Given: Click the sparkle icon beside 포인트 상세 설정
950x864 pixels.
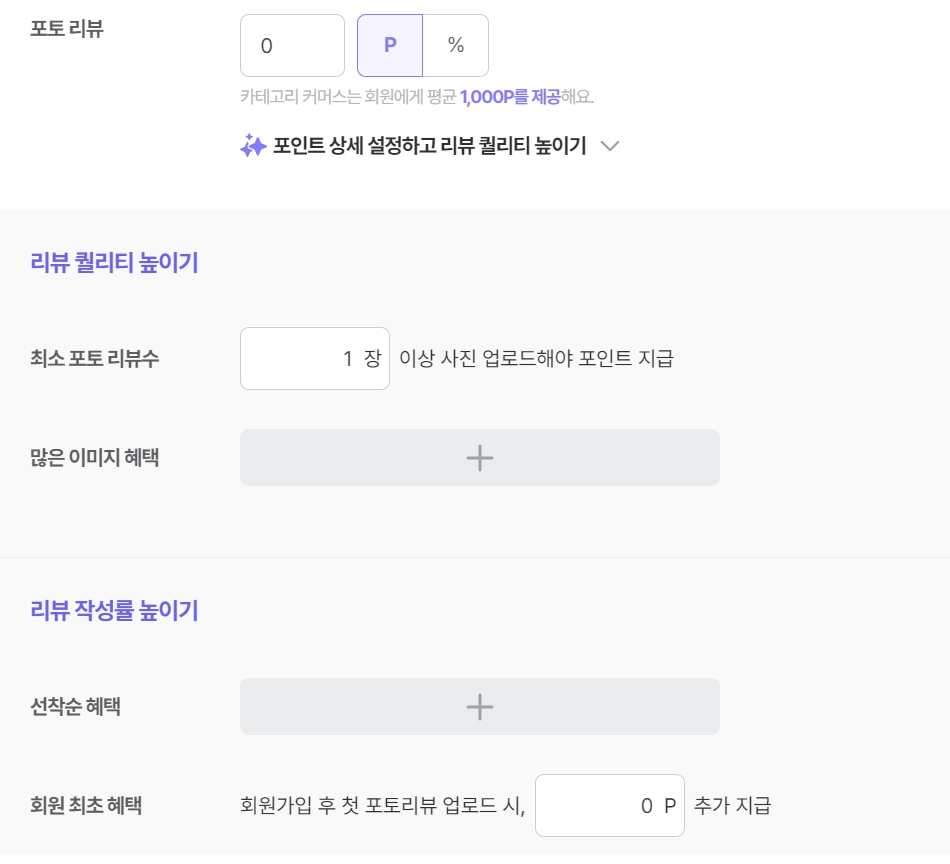Looking at the screenshot, I should pos(253,146).
